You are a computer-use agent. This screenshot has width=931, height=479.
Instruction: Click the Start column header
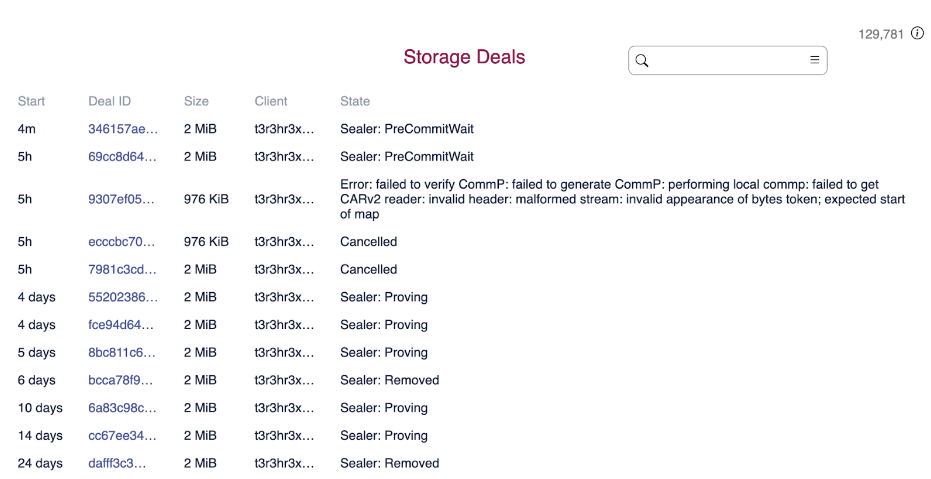coord(31,101)
